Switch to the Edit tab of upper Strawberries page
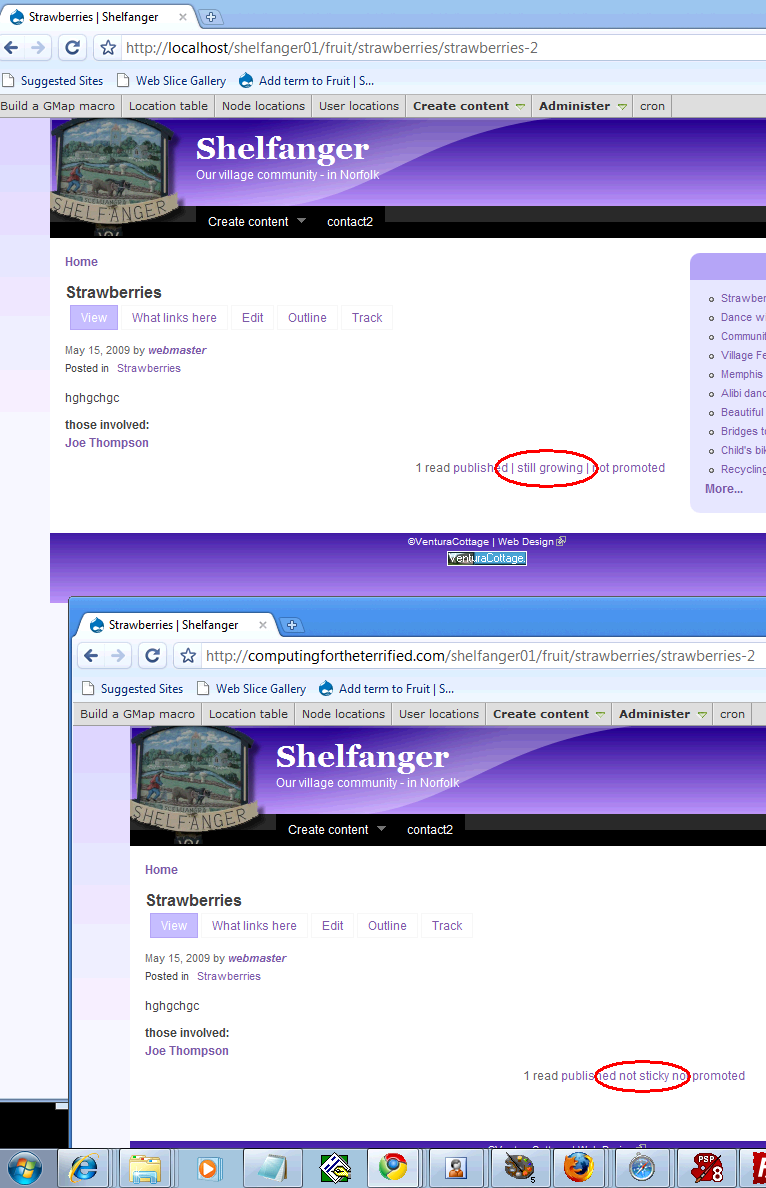 252,317
